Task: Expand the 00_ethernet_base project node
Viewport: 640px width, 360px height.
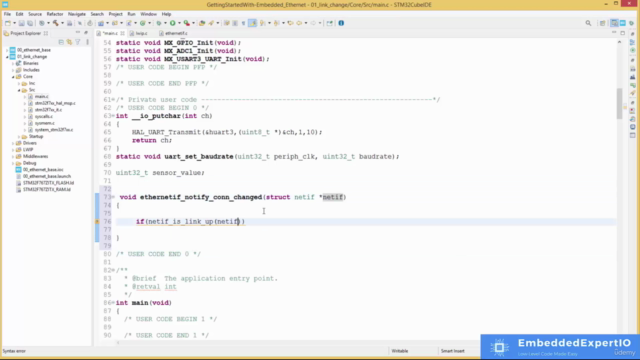Action: [x=7, y=50]
